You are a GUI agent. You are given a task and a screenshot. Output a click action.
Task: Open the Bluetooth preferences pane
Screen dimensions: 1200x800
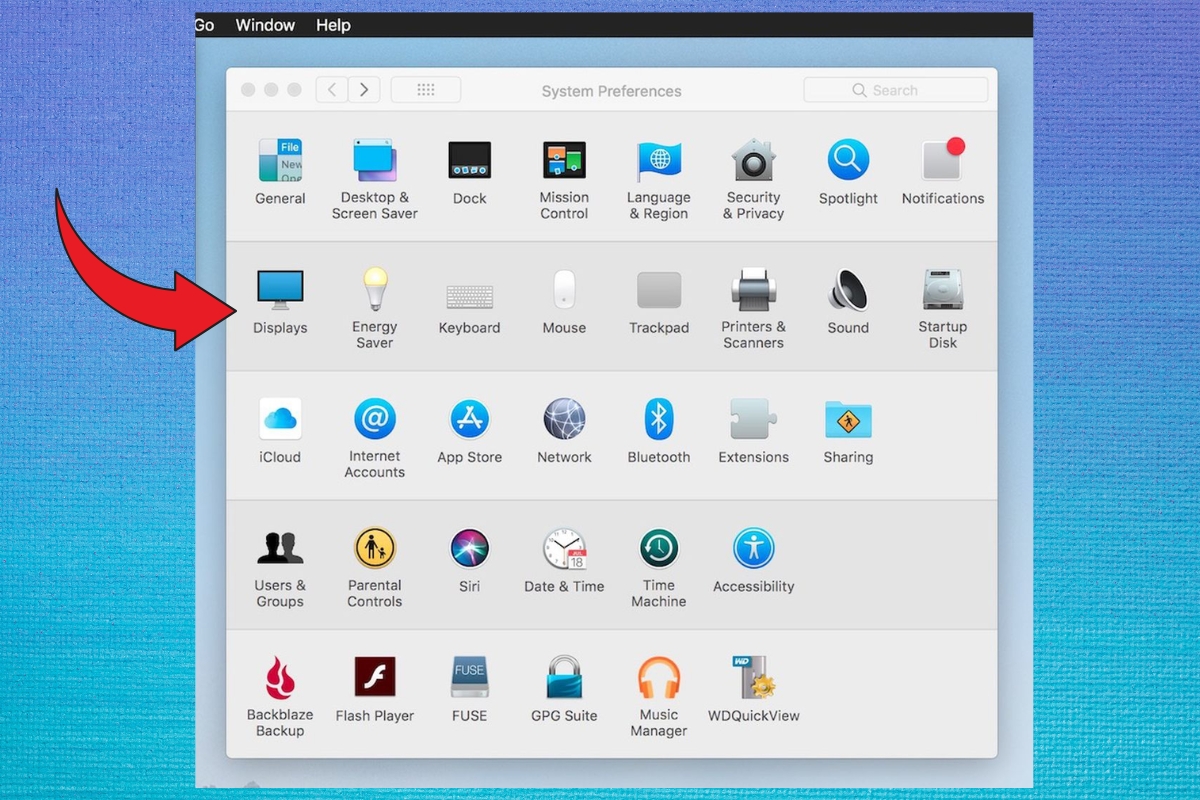coord(659,431)
